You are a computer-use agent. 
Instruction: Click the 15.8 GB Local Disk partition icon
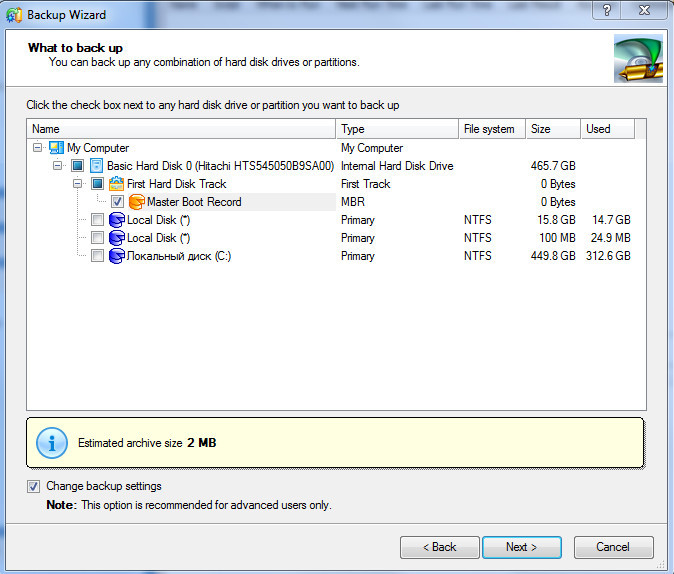tap(116, 220)
